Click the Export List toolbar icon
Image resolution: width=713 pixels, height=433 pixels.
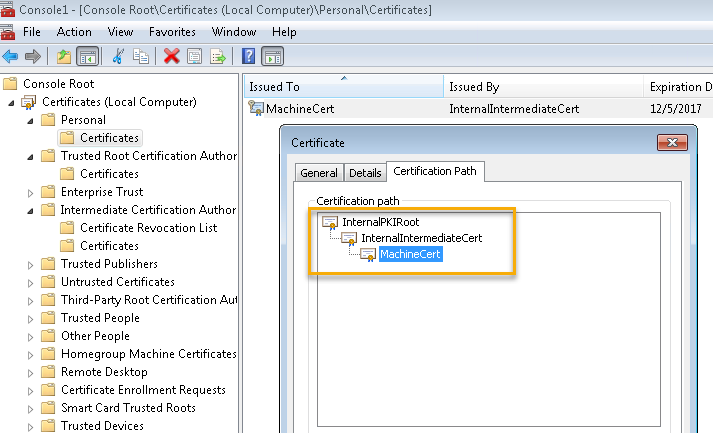coord(217,56)
